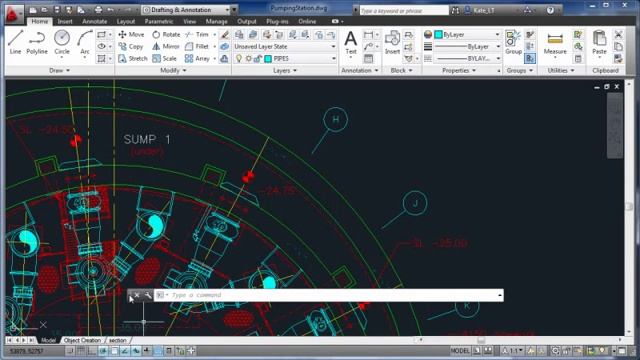This screenshot has height=360, width=640.
Task: Toggle layer on/off lightbulb for PIPES
Action: point(239,59)
